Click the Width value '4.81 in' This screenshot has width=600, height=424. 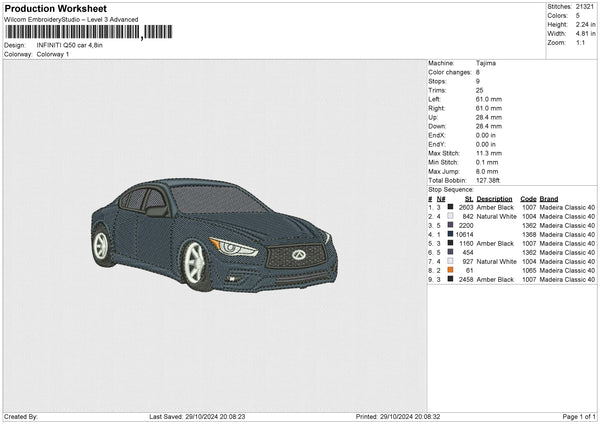tap(585, 34)
